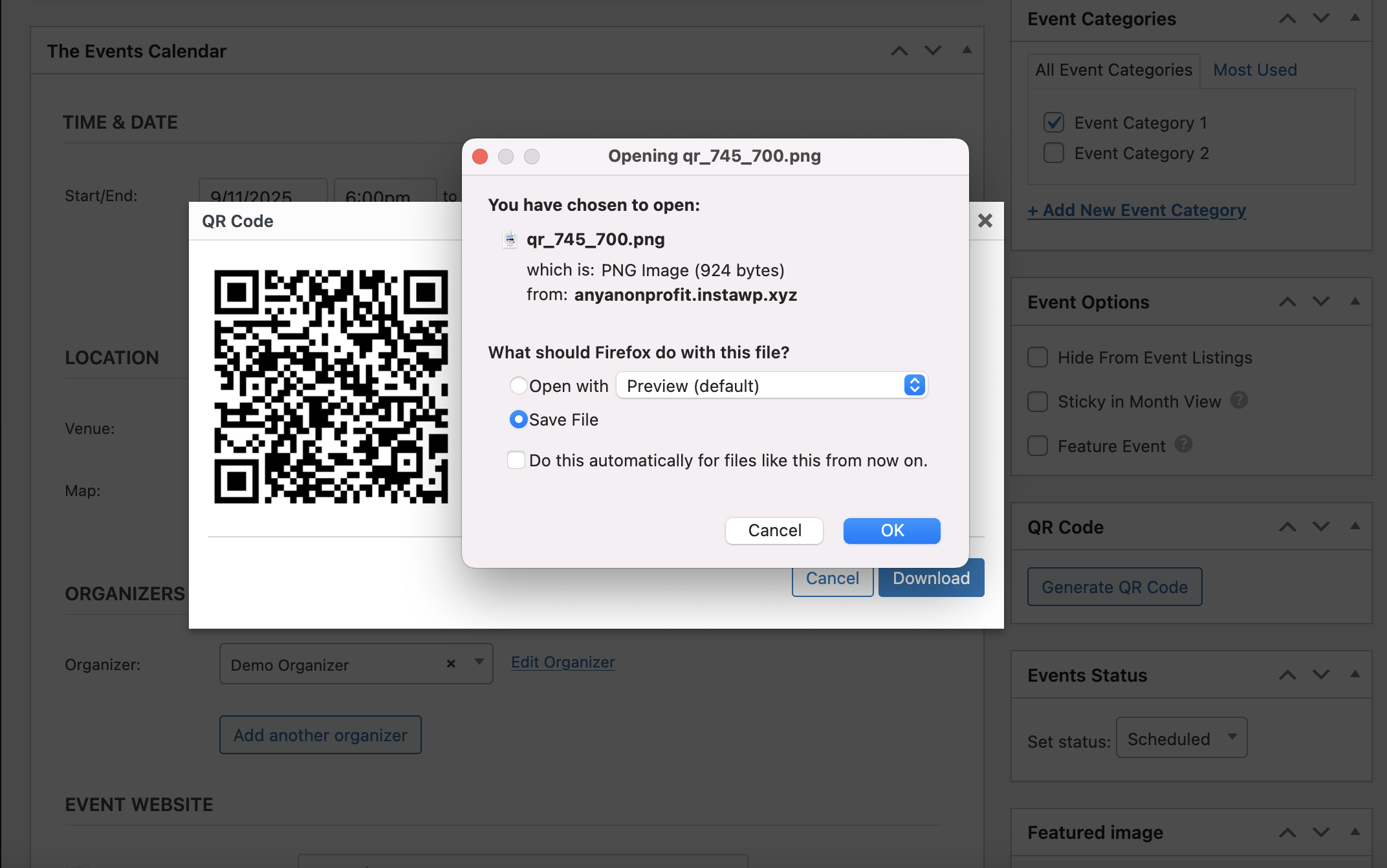The image size is (1387, 868).
Task: Click the start date field 9/11/2025
Action: click(x=263, y=191)
